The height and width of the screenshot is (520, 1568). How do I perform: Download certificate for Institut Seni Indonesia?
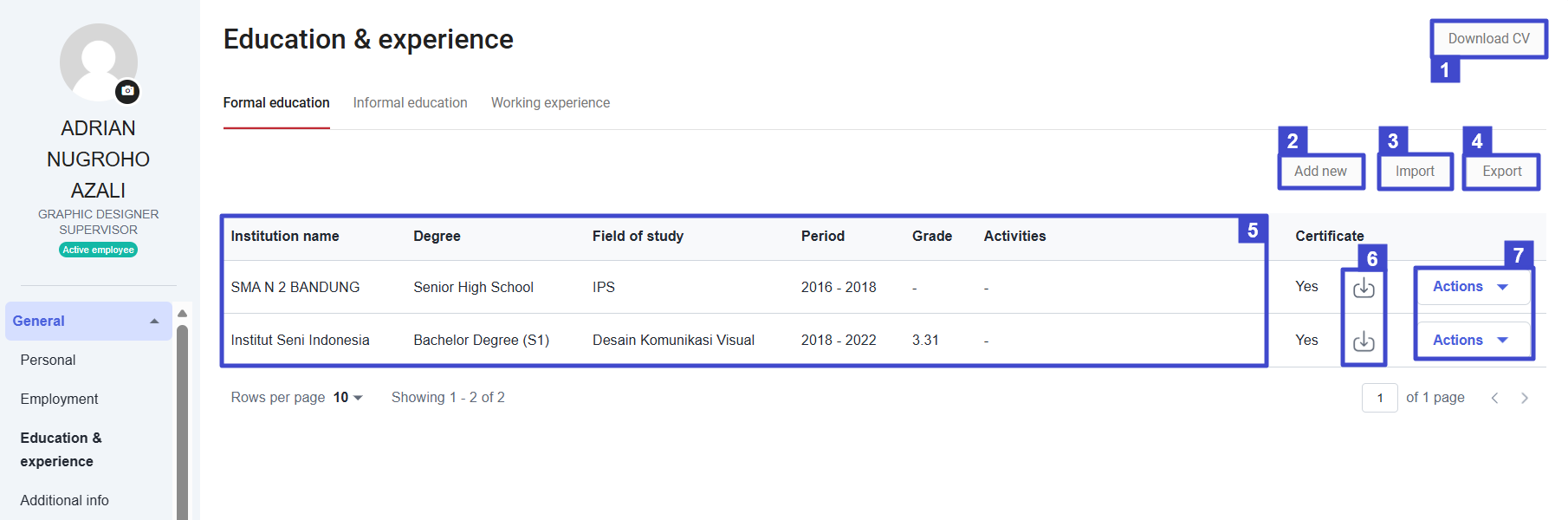[x=1364, y=341]
